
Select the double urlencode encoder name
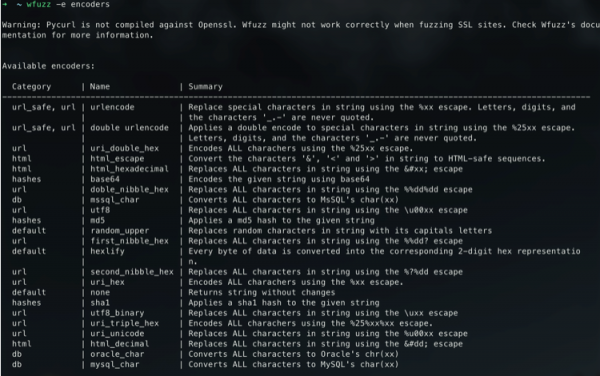pyautogui.click(x=129, y=128)
